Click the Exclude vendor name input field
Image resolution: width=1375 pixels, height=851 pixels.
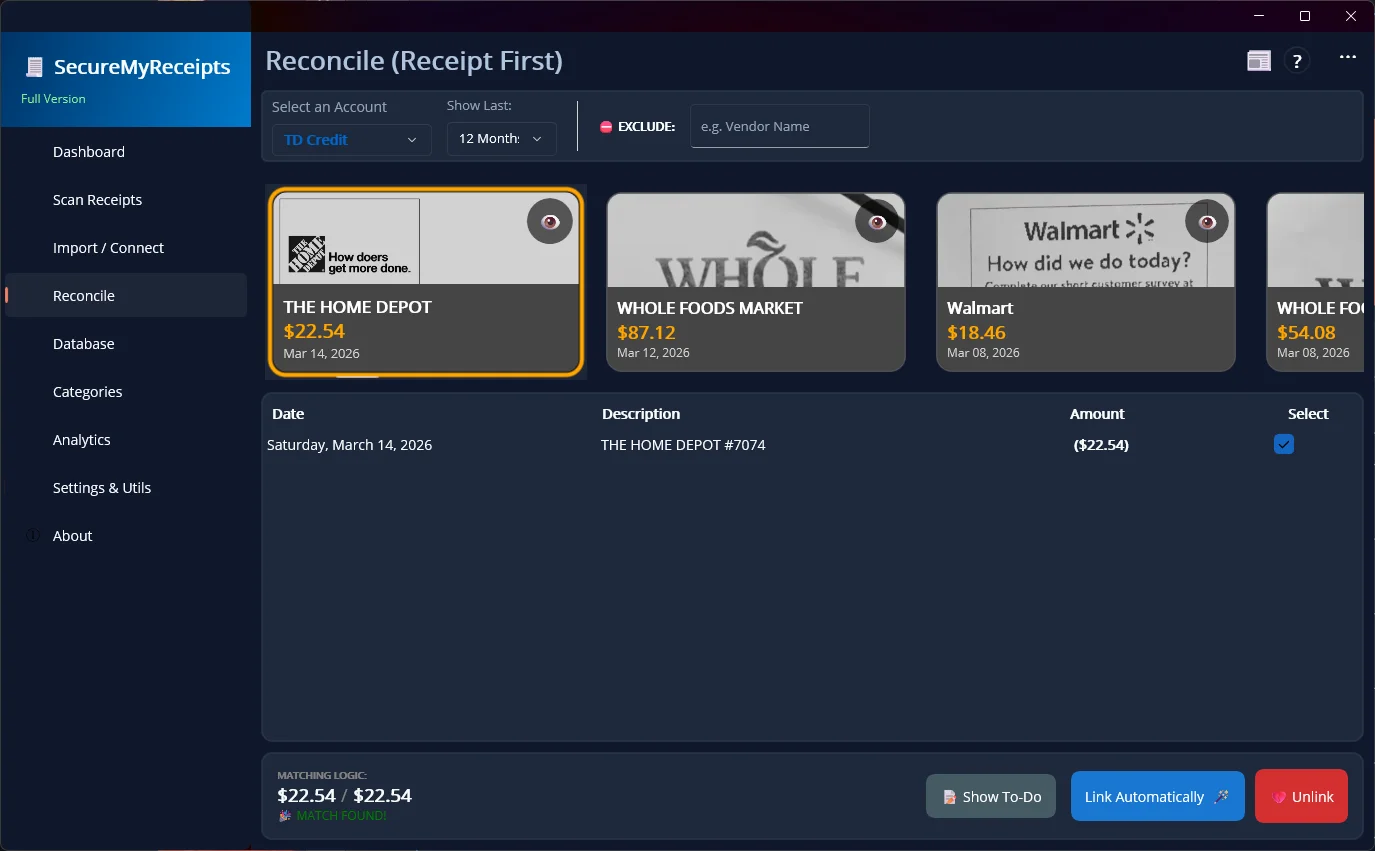pyautogui.click(x=779, y=126)
